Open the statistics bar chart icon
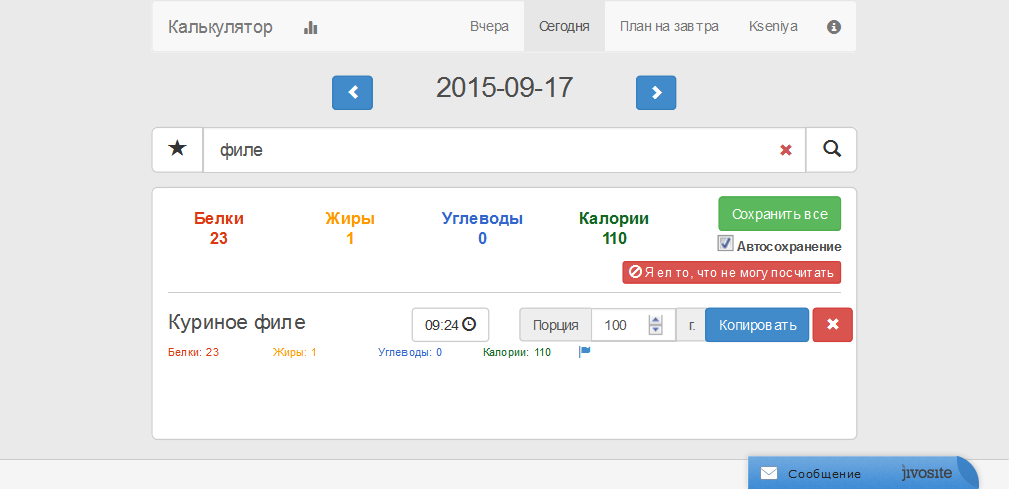1009x489 pixels. click(x=311, y=27)
